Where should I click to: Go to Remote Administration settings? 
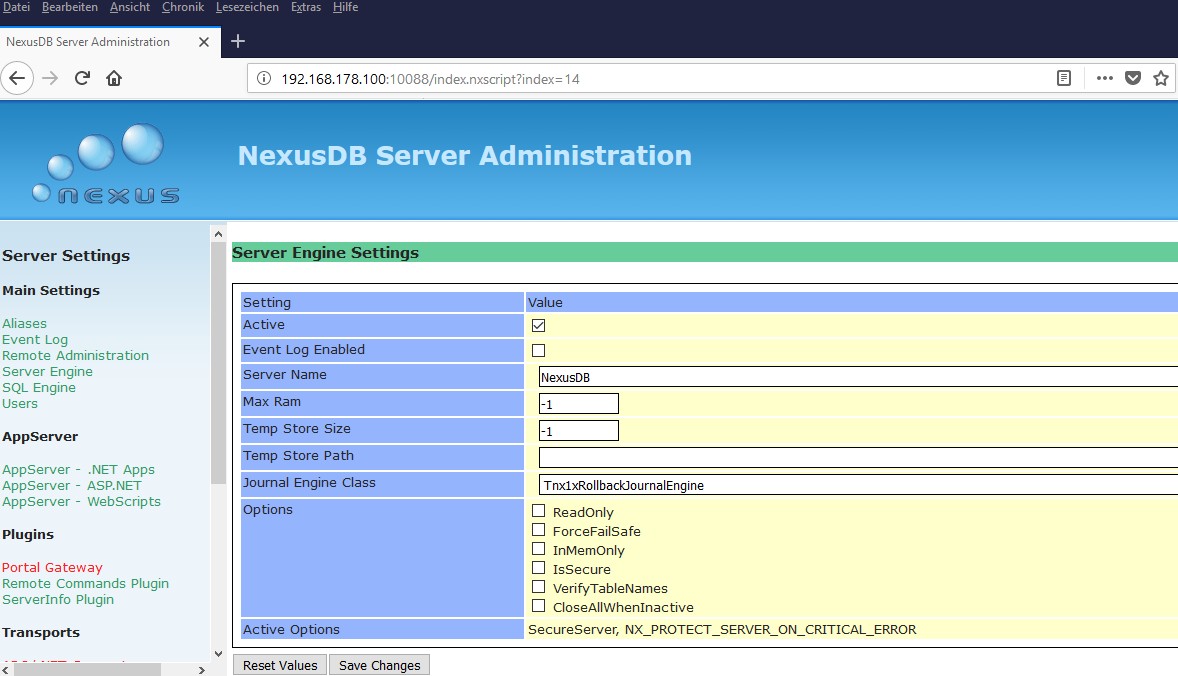tap(75, 355)
